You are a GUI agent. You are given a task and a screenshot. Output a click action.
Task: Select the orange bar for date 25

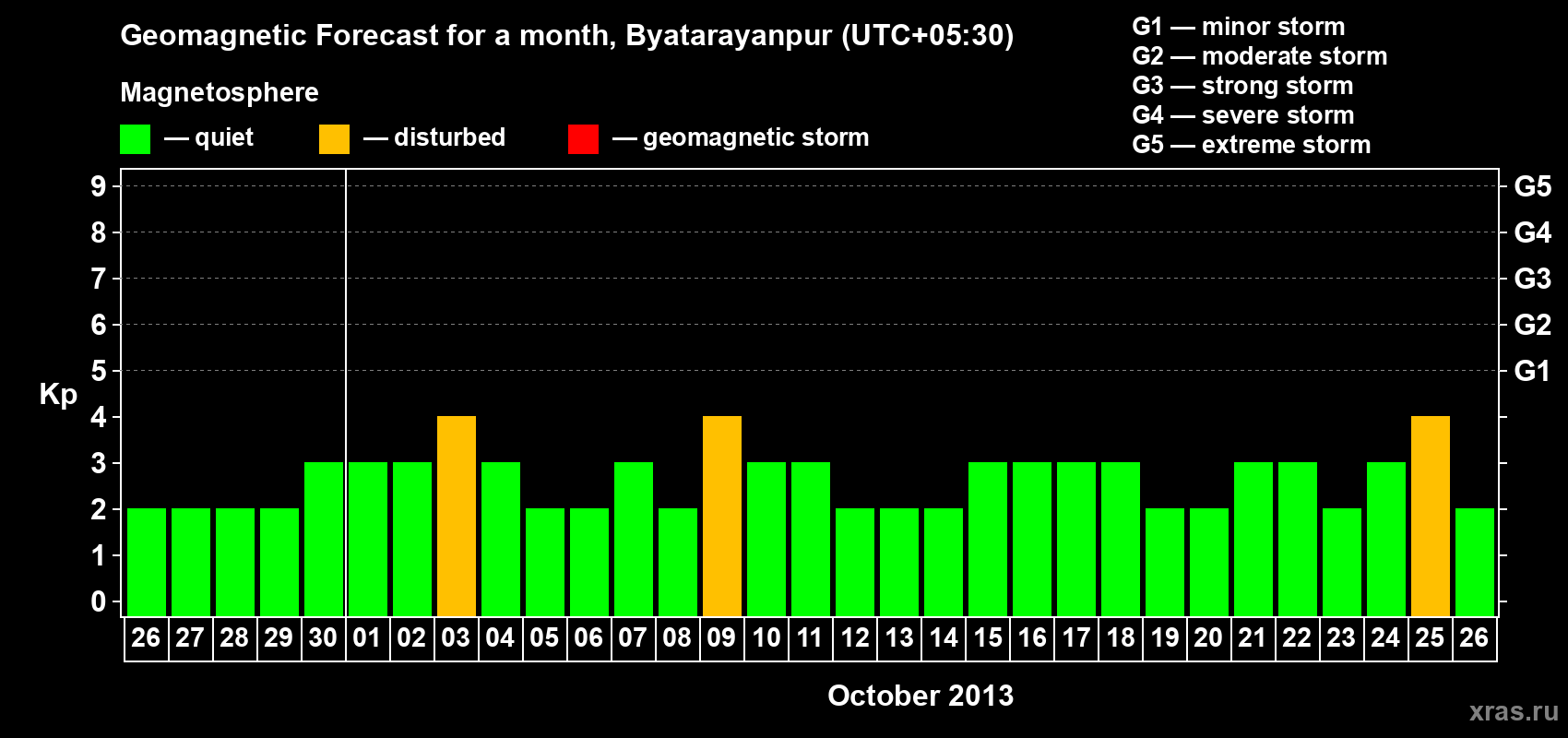[x=1431, y=517]
